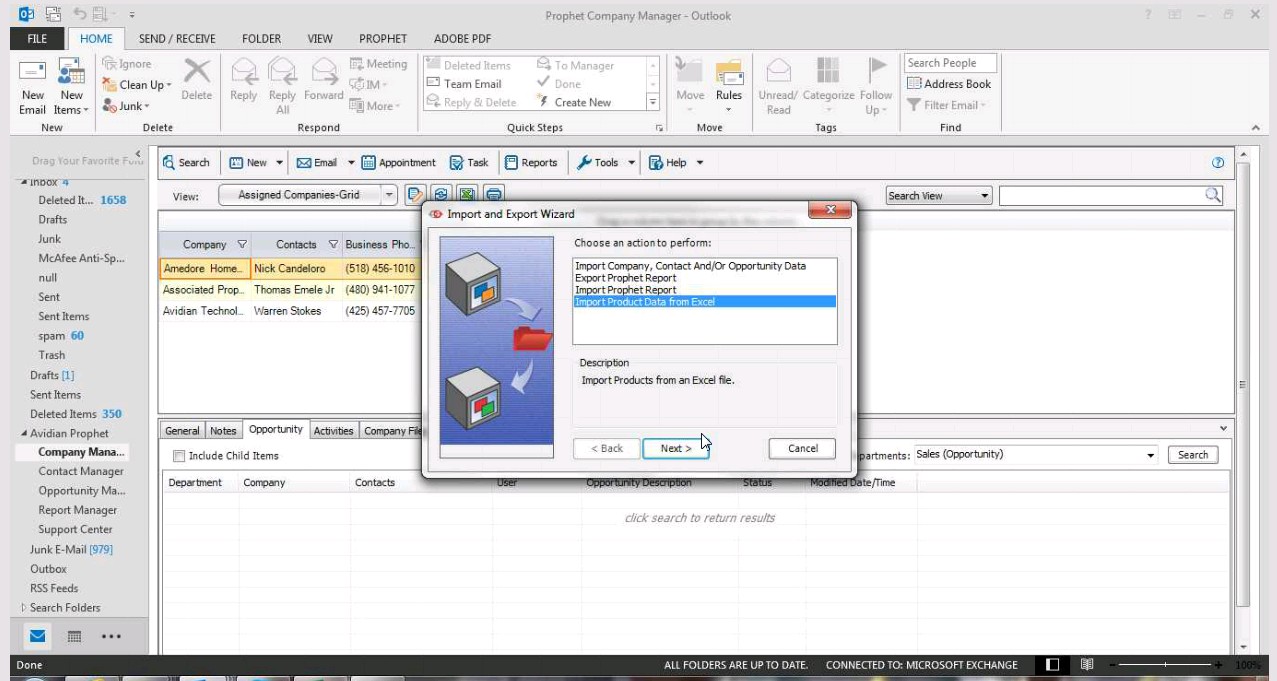Expand the Prophet Email dropdown arrow
The width and height of the screenshot is (1277, 681).
coord(351,162)
